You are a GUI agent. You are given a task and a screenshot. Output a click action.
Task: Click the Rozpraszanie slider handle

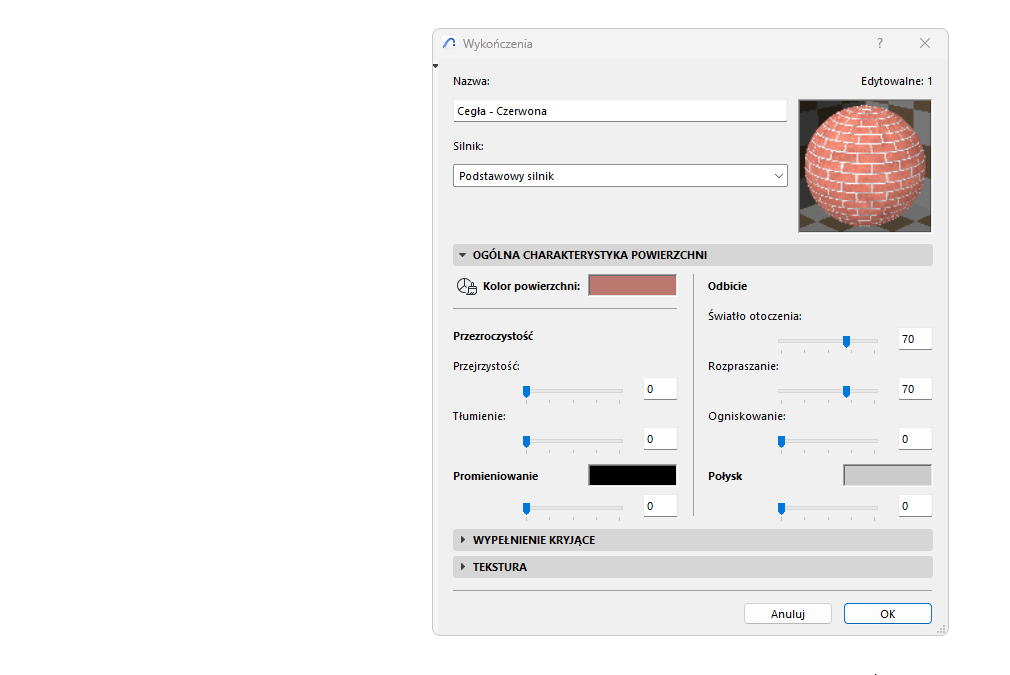pyautogui.click(x=848, y=392)
